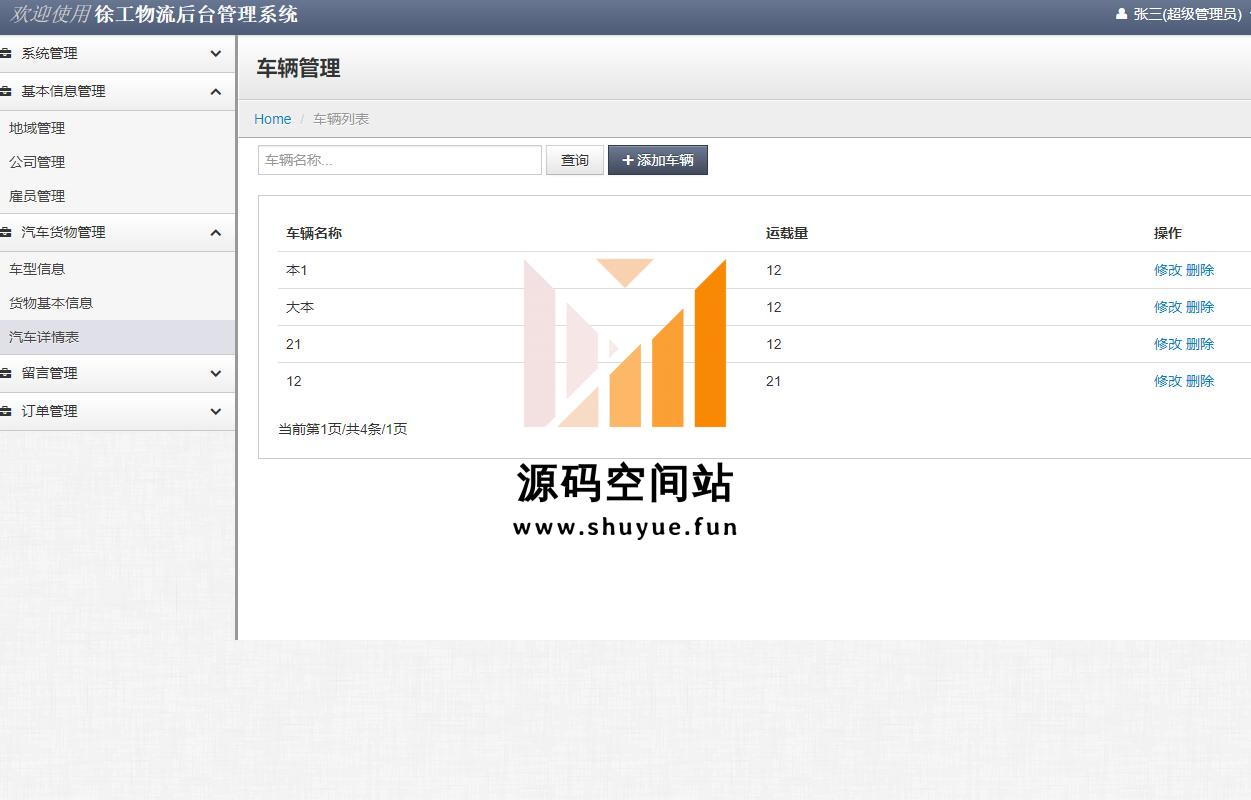Click the 运载量 column header
Image resolution: width=1251 pixels, height=800 pixels.
(787, 233)
